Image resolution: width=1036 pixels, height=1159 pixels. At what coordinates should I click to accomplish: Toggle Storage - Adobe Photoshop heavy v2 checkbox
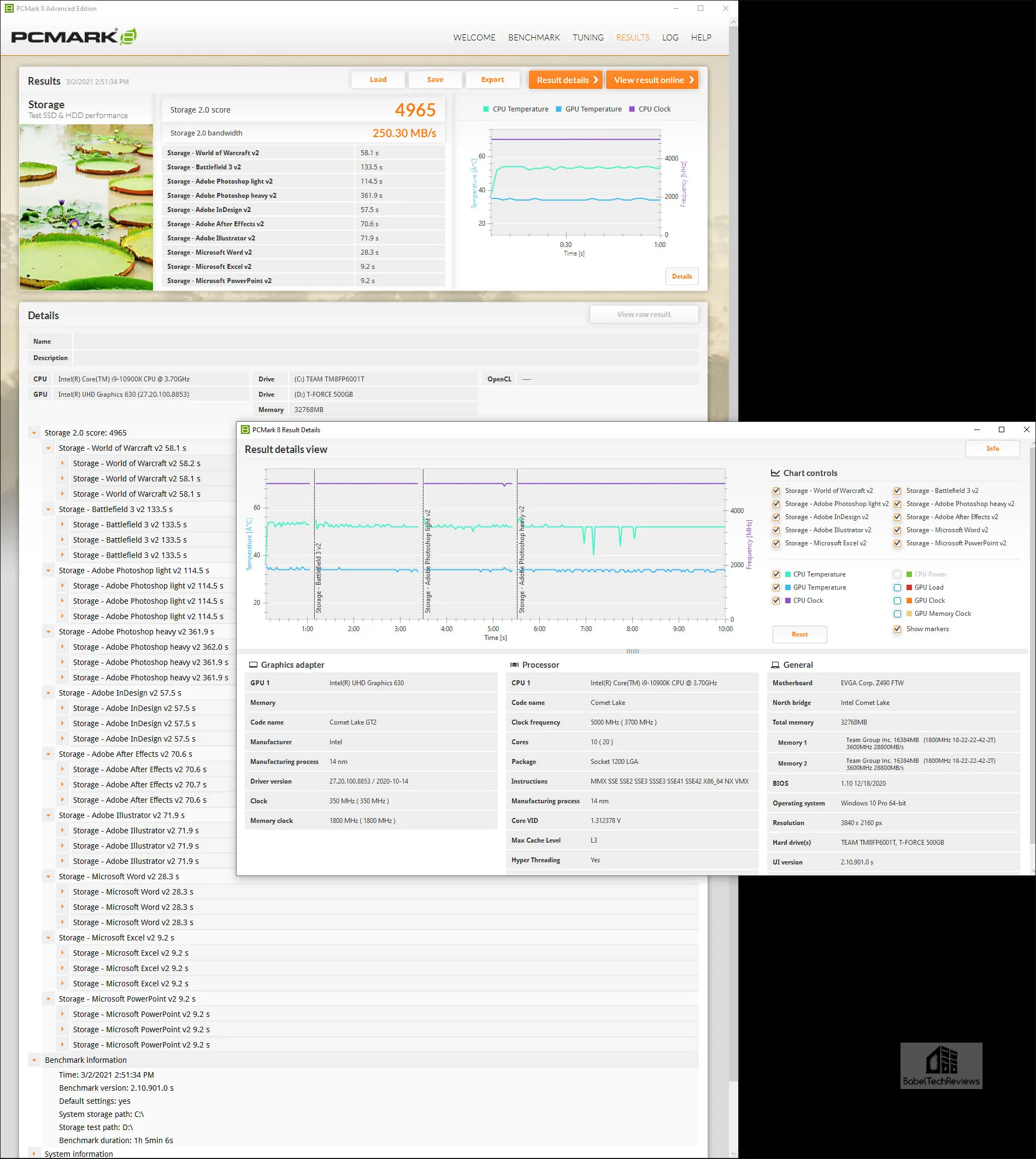[x=897, y=504]
